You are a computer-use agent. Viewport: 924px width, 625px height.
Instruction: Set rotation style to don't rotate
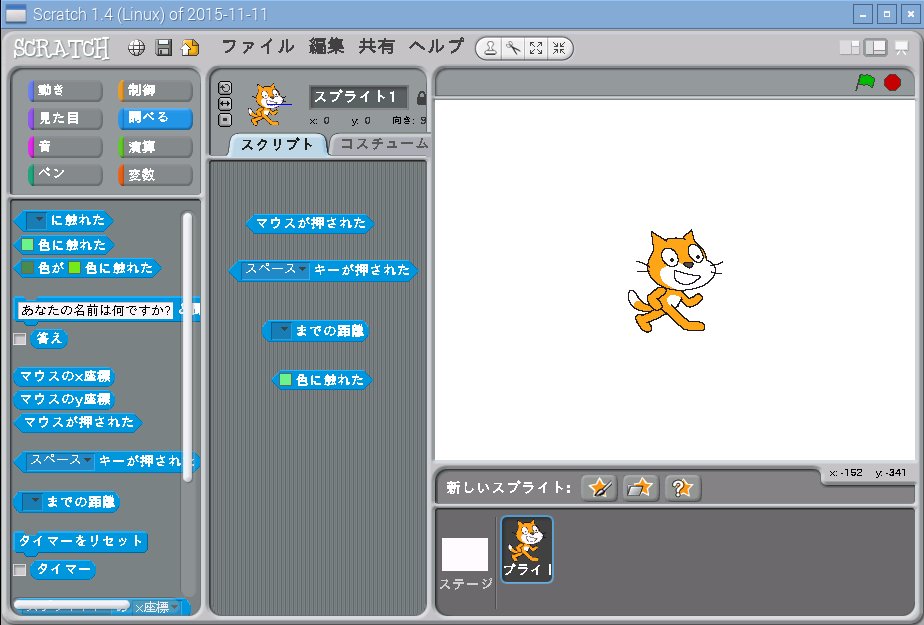tap(225, 120)
